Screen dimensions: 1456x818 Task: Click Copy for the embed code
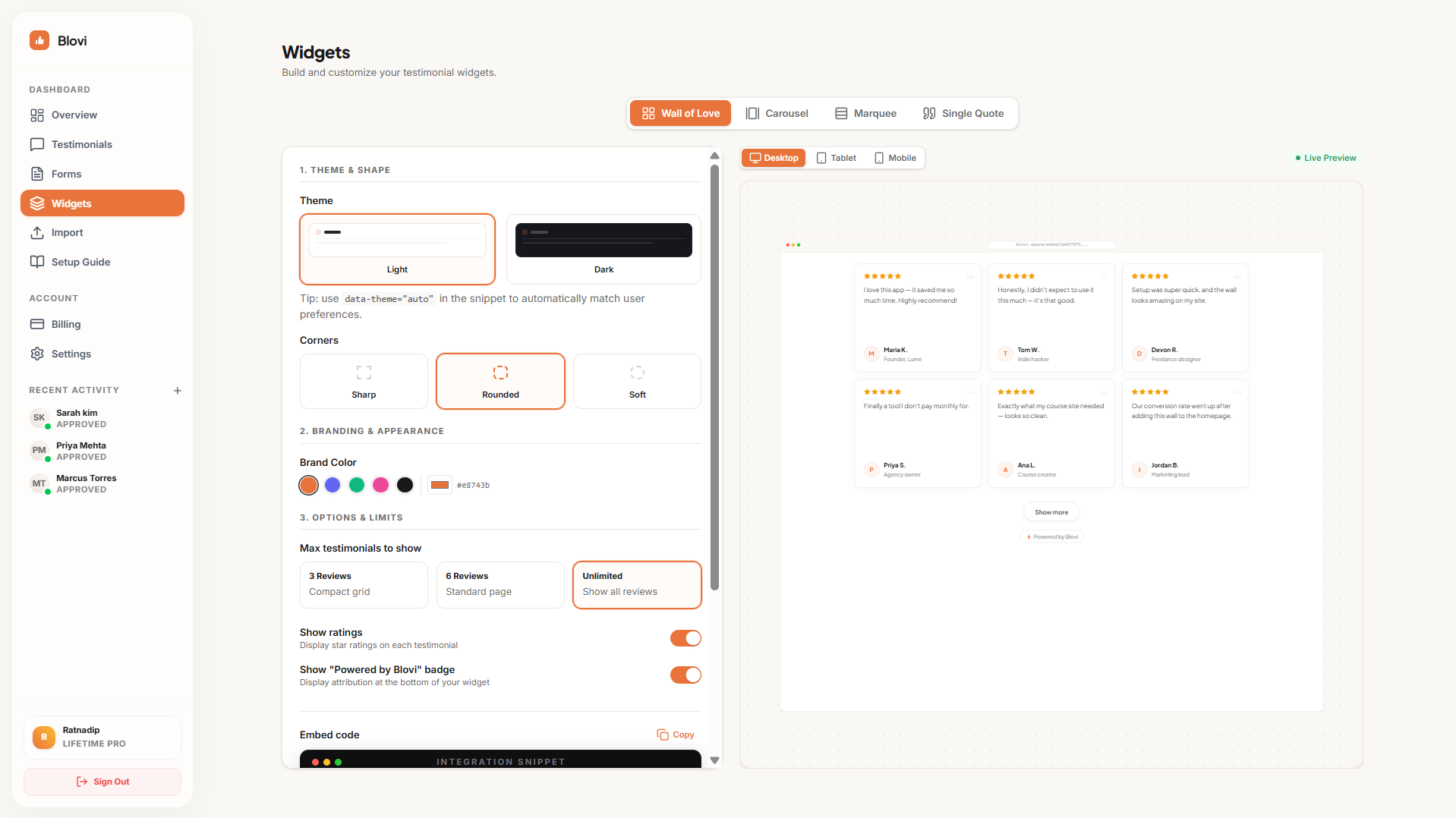[x=676, y=735]
